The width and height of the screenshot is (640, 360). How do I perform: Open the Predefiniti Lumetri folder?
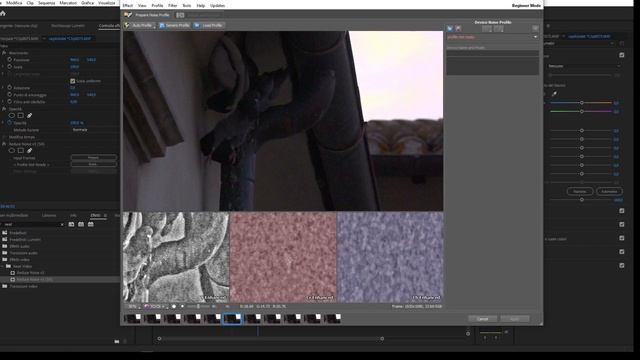click(25, 240)
